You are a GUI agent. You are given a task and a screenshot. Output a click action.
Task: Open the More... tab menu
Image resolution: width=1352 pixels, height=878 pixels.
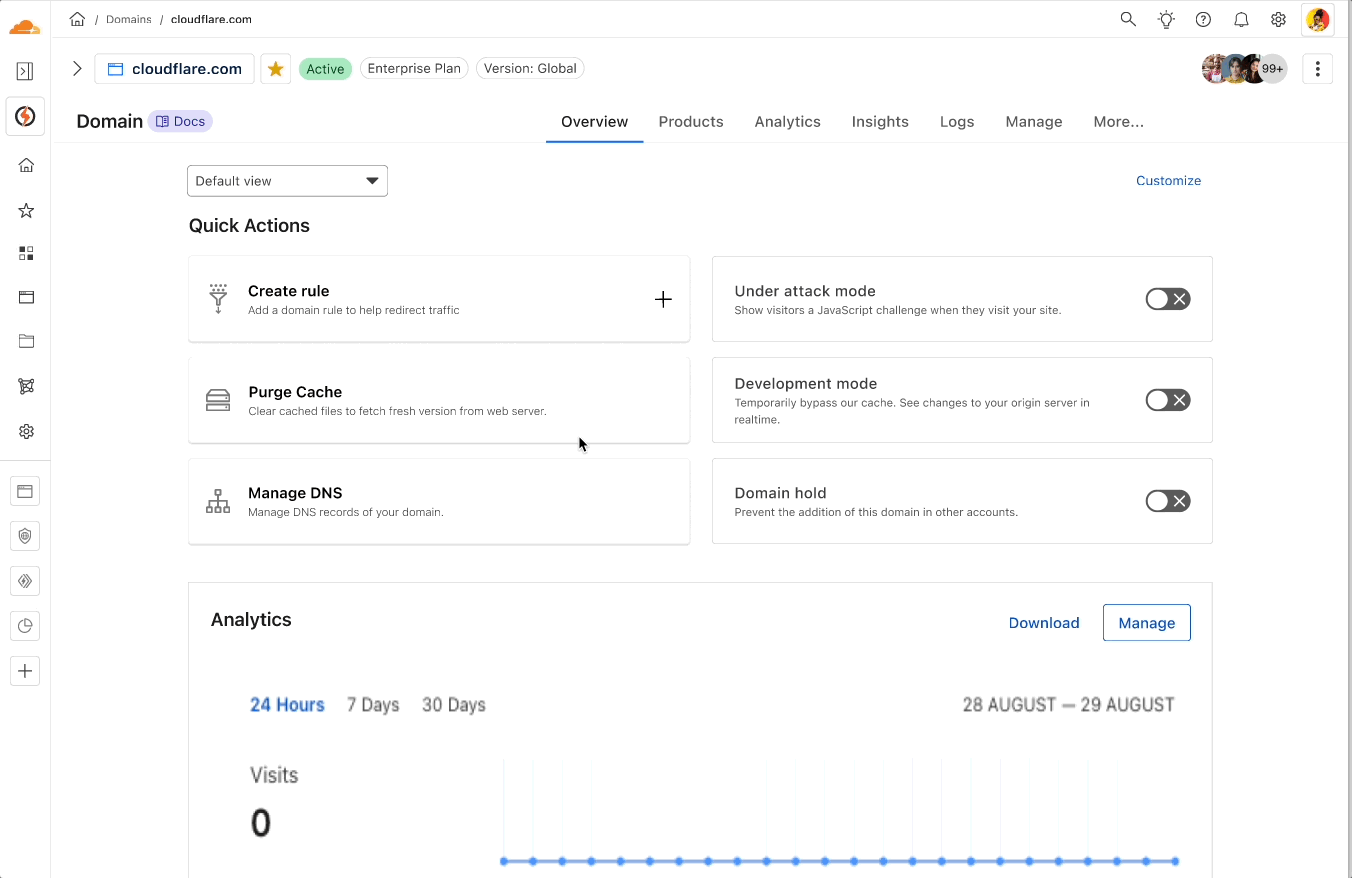[x=1118, y=122]
